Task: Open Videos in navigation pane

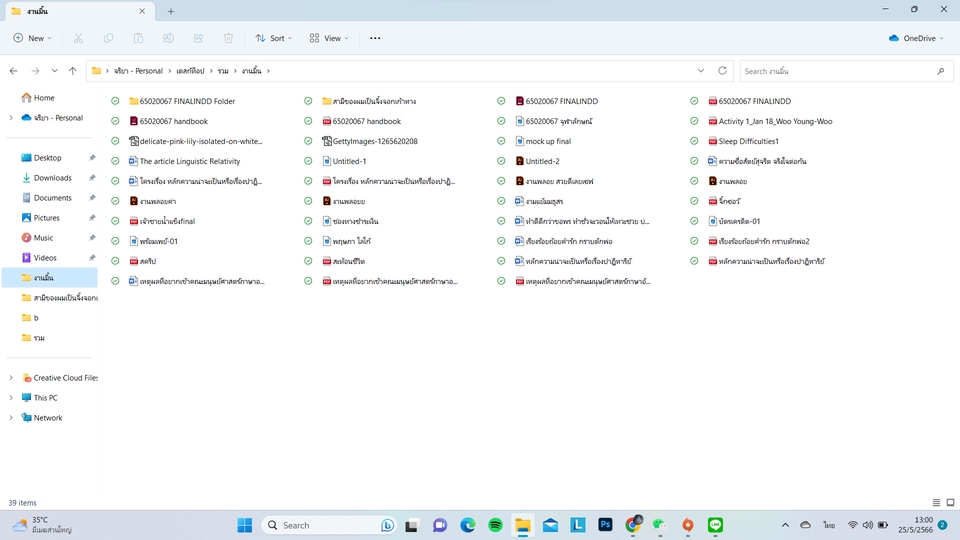Action: pos(45,258)
